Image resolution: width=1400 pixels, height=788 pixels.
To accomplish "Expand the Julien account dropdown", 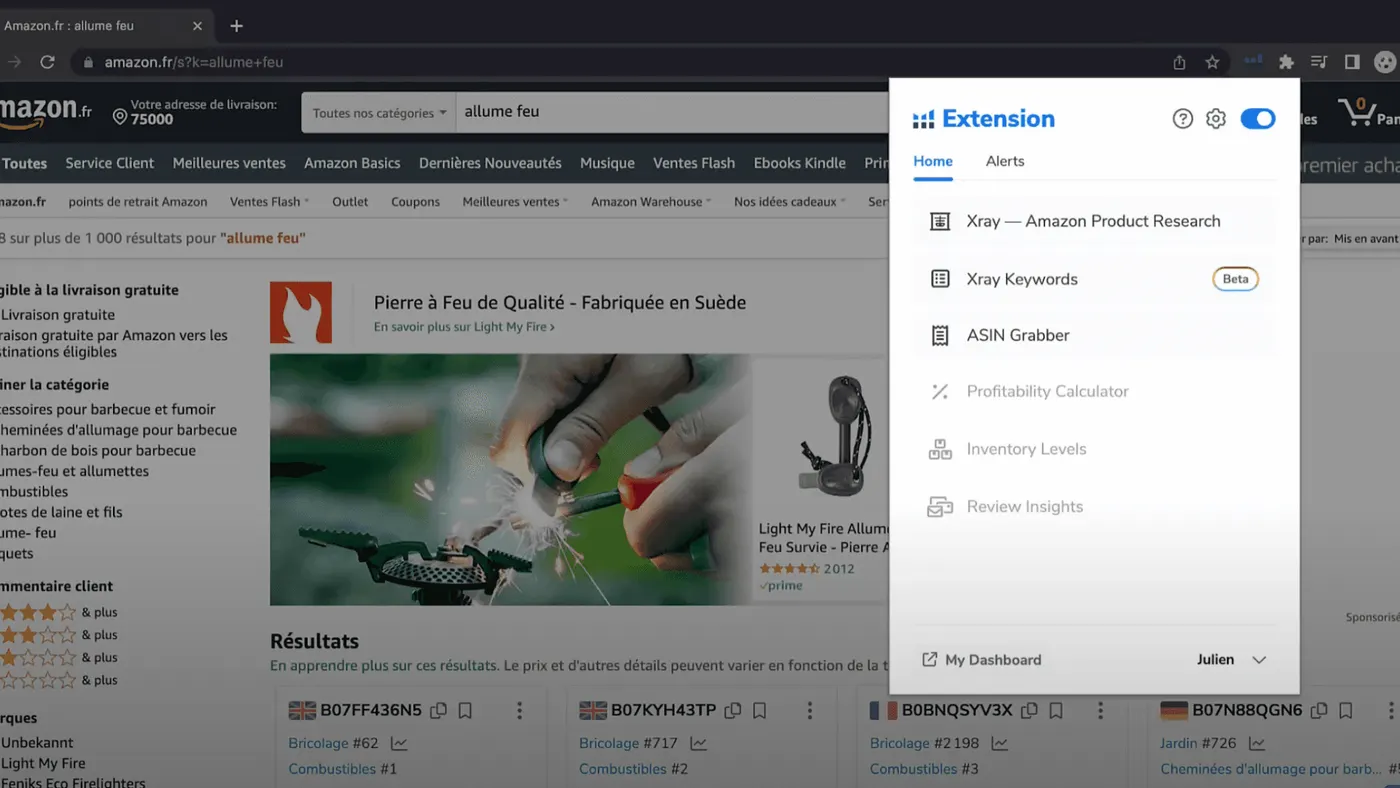I will click(1232, 660).
